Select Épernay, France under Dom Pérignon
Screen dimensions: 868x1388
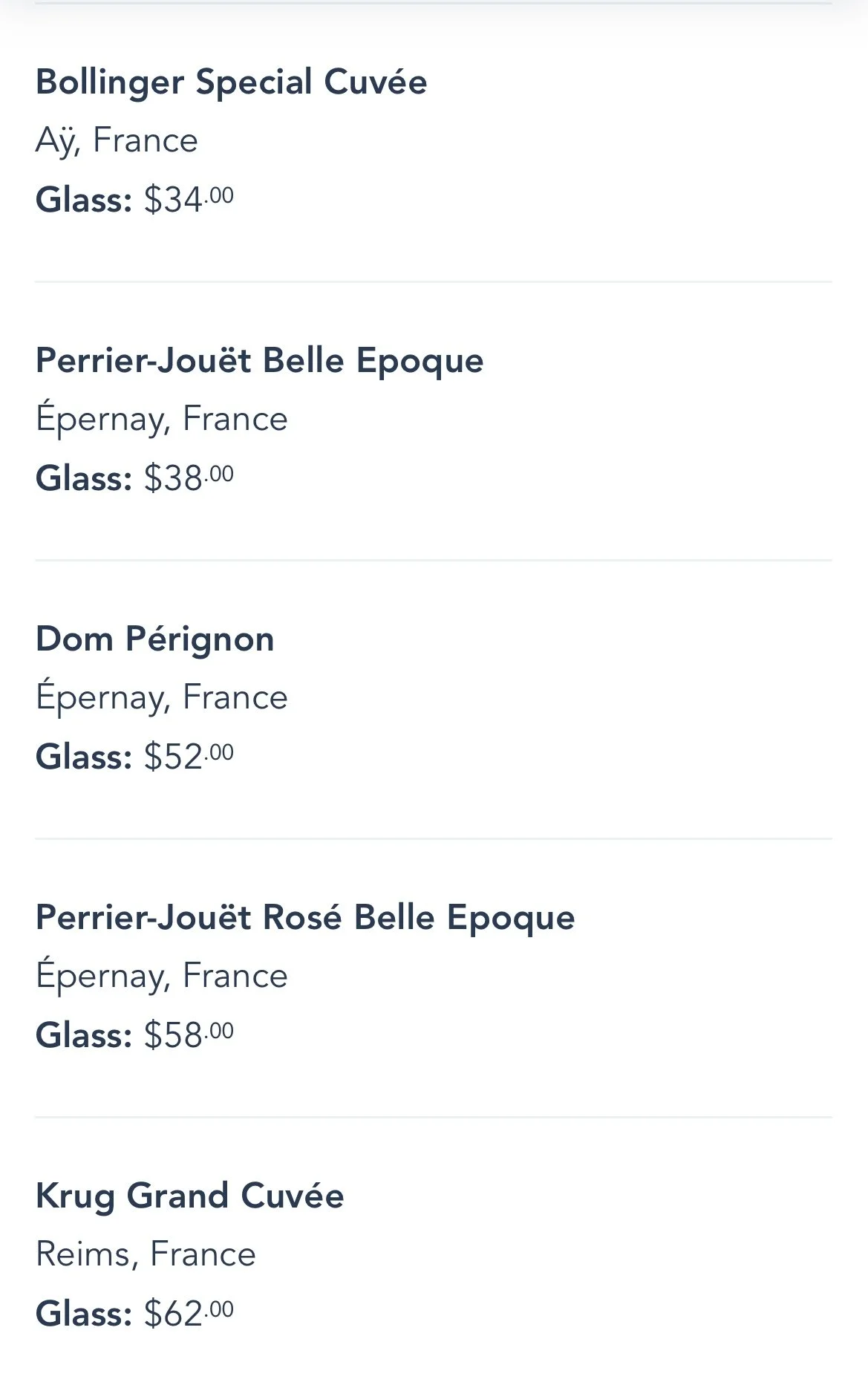coord(161,697)
